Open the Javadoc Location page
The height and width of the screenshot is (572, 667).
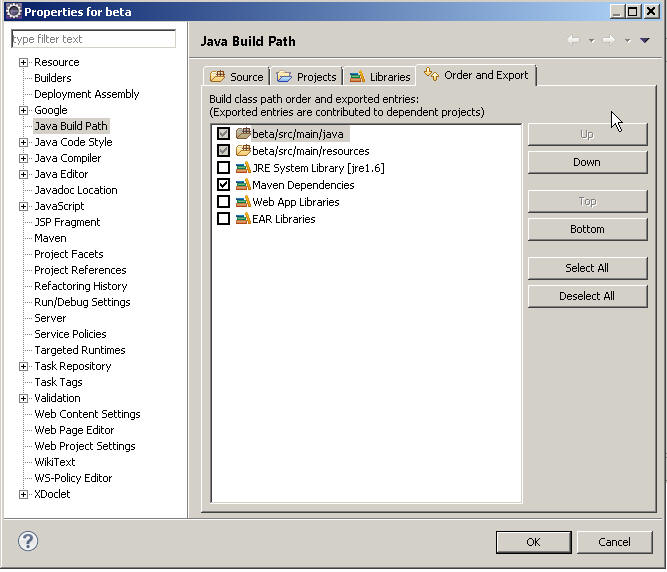point(76,190)
